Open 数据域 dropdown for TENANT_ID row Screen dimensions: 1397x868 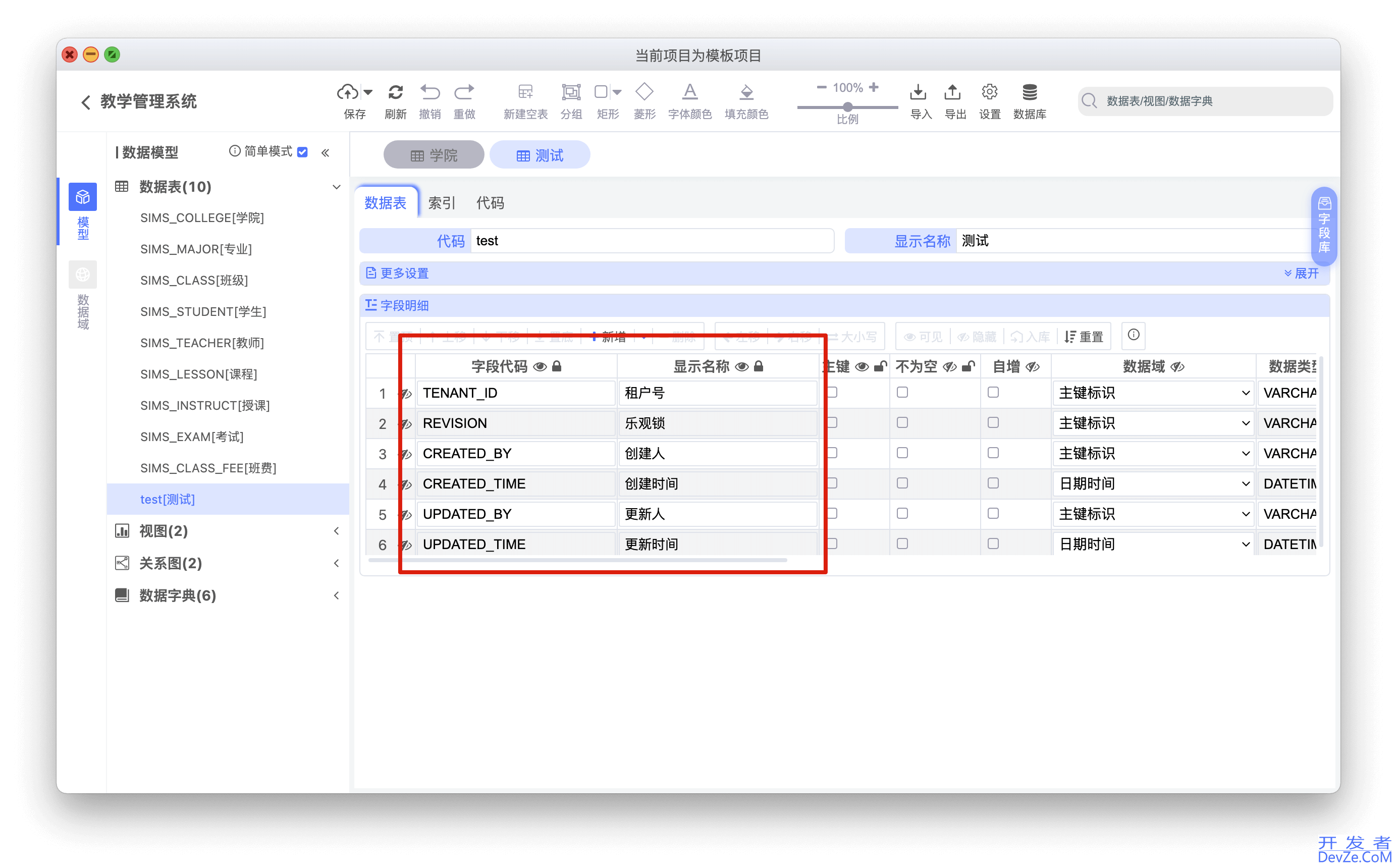click(1153, 393)
